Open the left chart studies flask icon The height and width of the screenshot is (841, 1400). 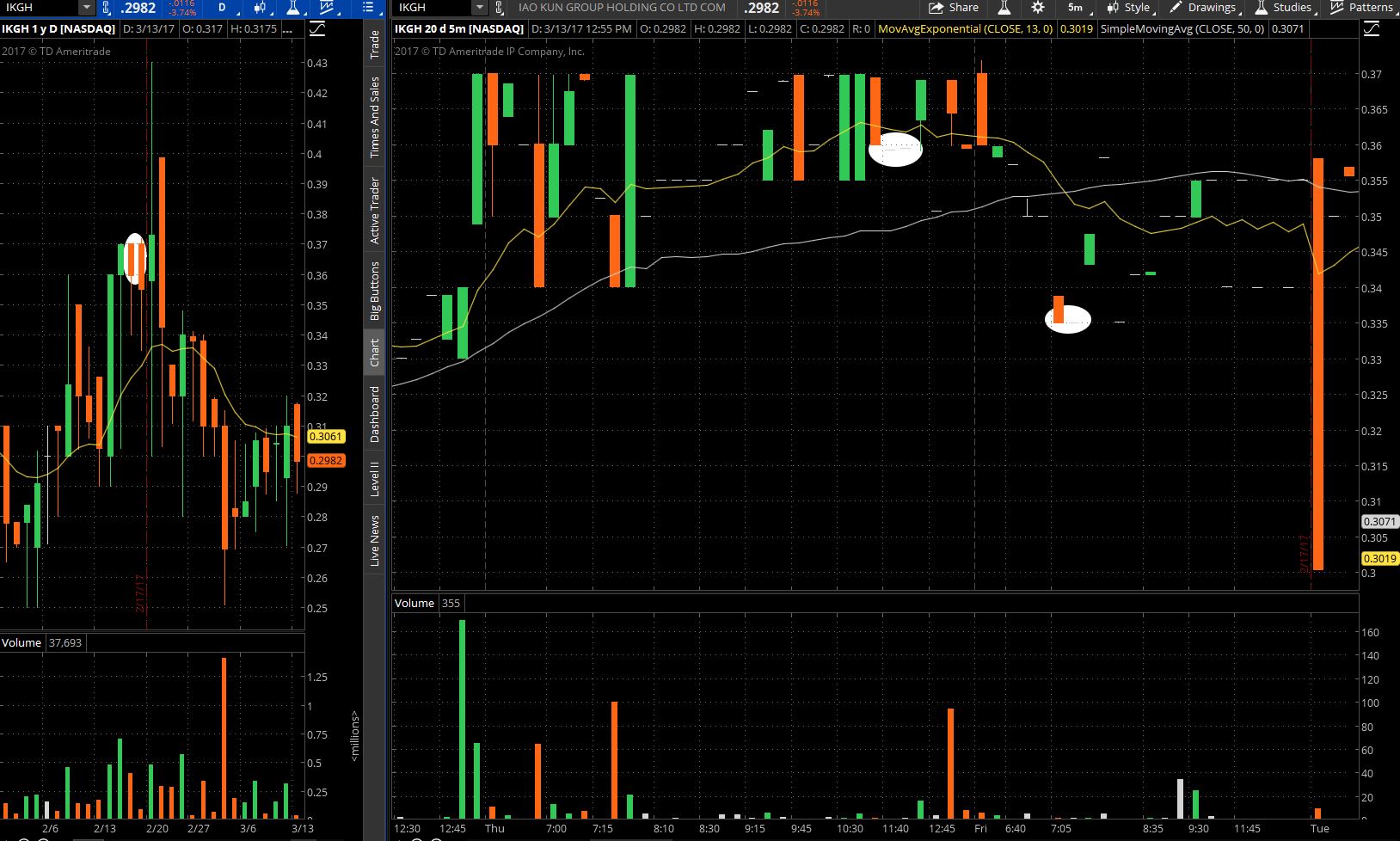point(294,8)
